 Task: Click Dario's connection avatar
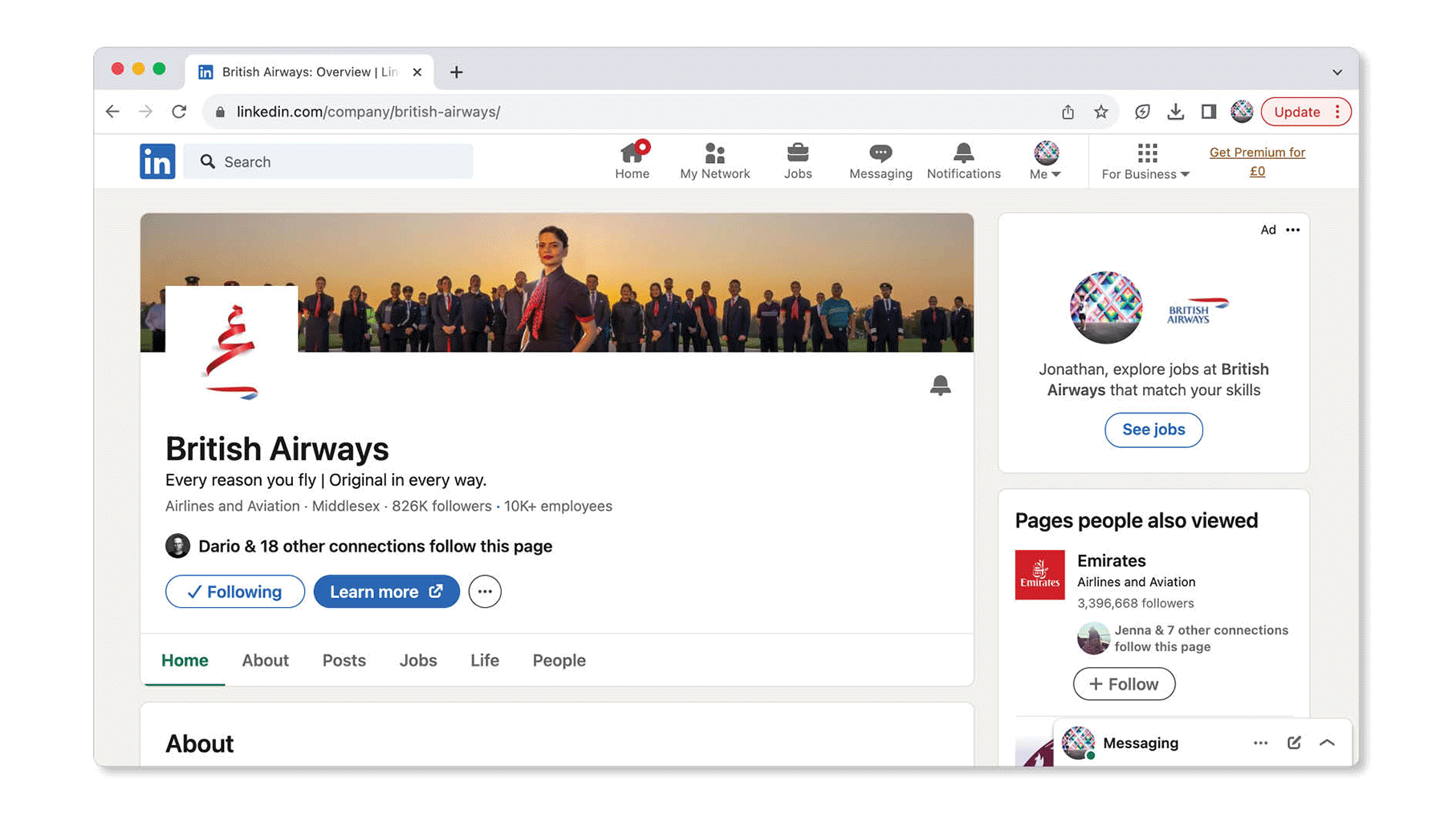177,546
